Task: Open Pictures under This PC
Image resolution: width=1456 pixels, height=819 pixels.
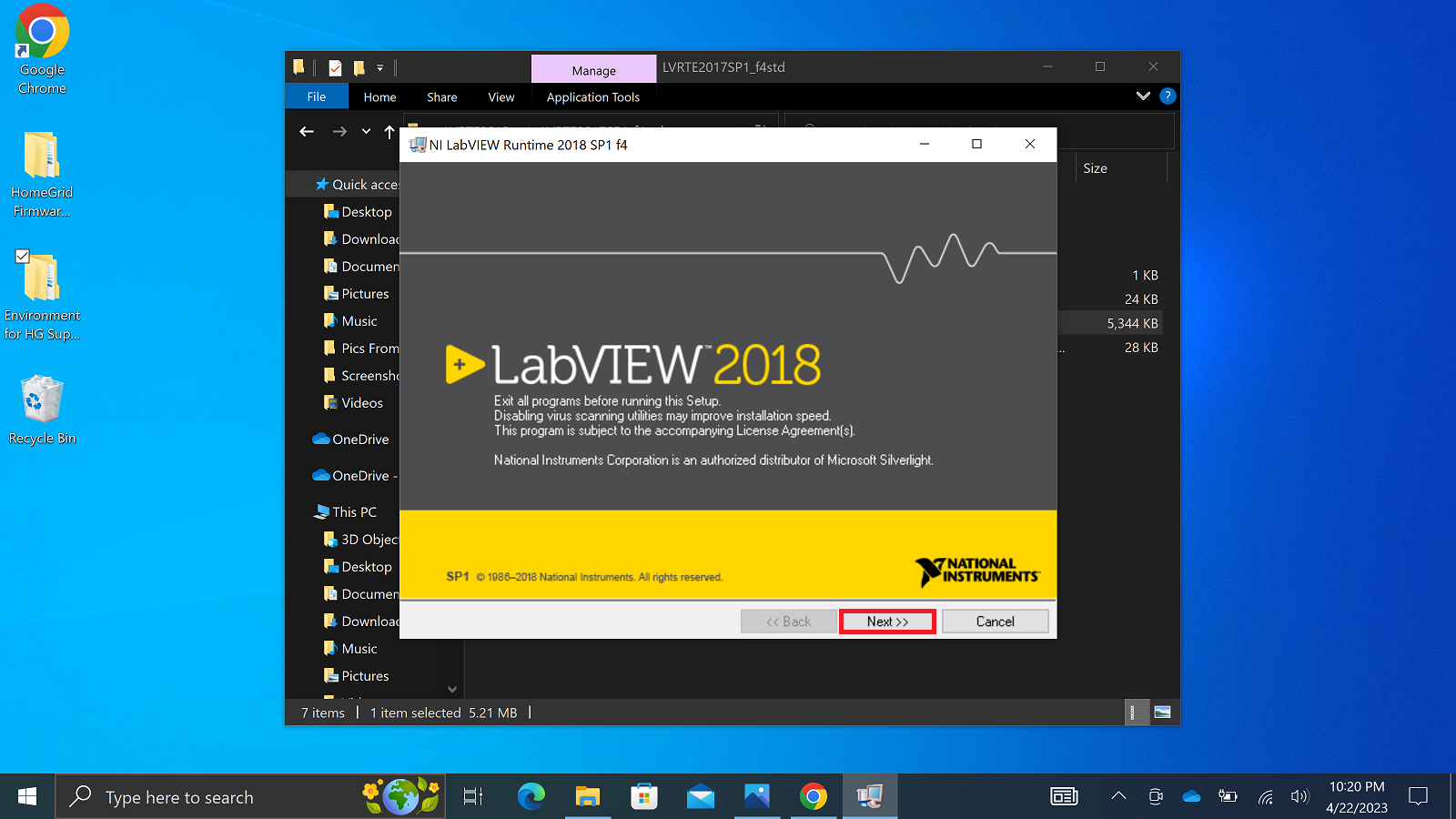Action: click(x=358, y=676)
